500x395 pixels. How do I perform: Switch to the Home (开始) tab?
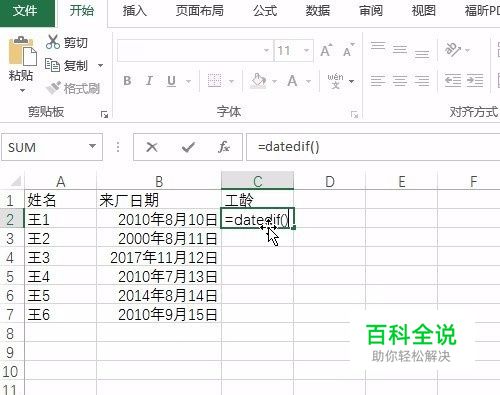coord(82,11)
